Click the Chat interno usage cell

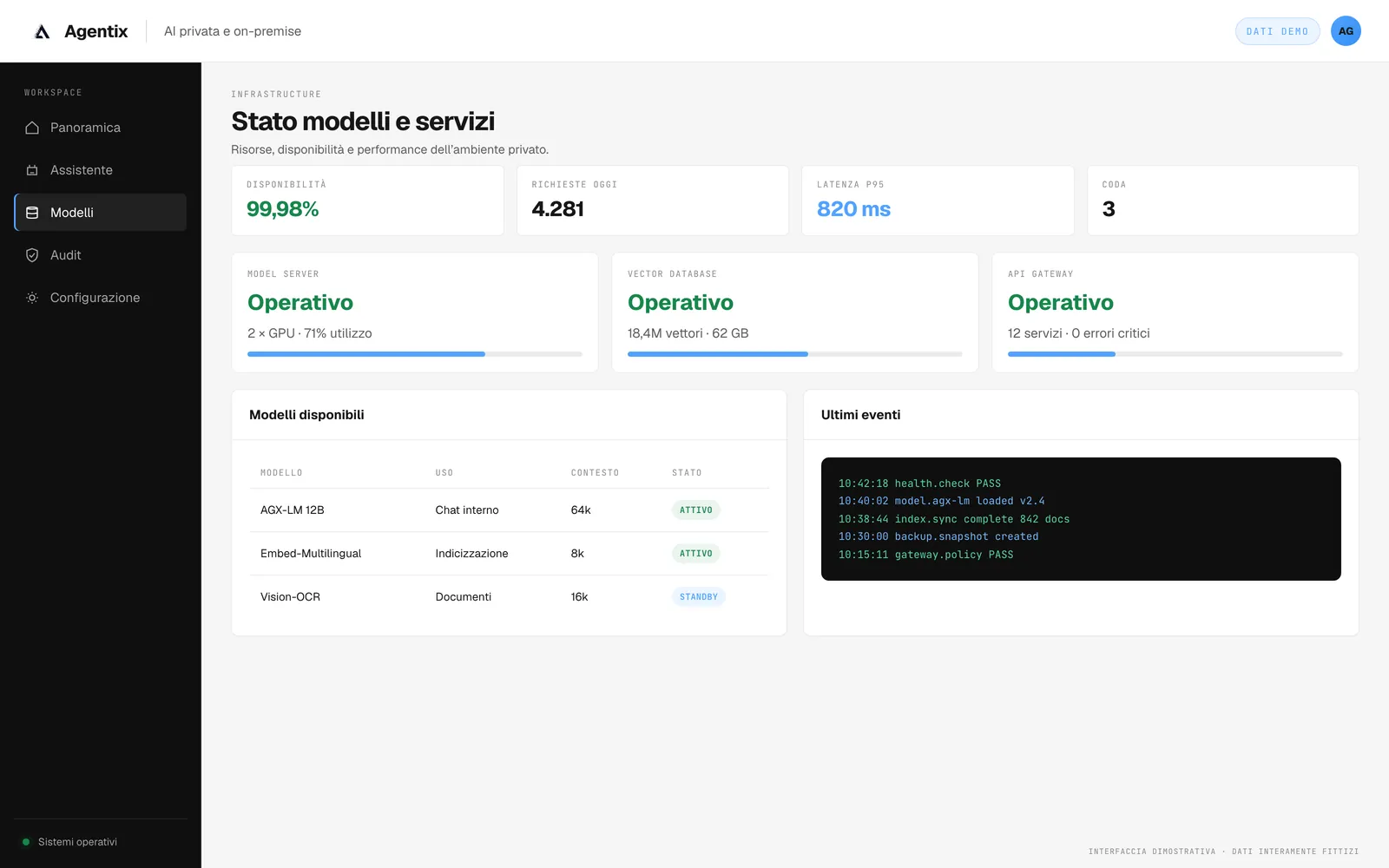click(x=467, y=510)
